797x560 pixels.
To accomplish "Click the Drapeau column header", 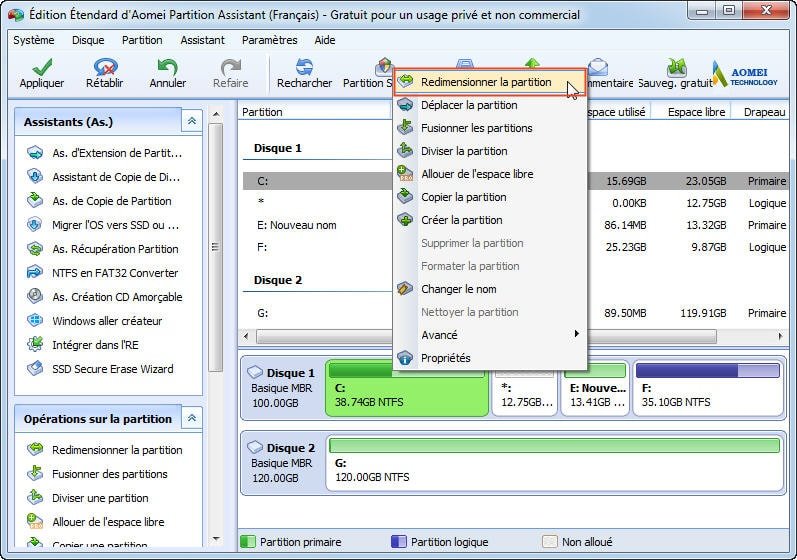I will 761,112.
